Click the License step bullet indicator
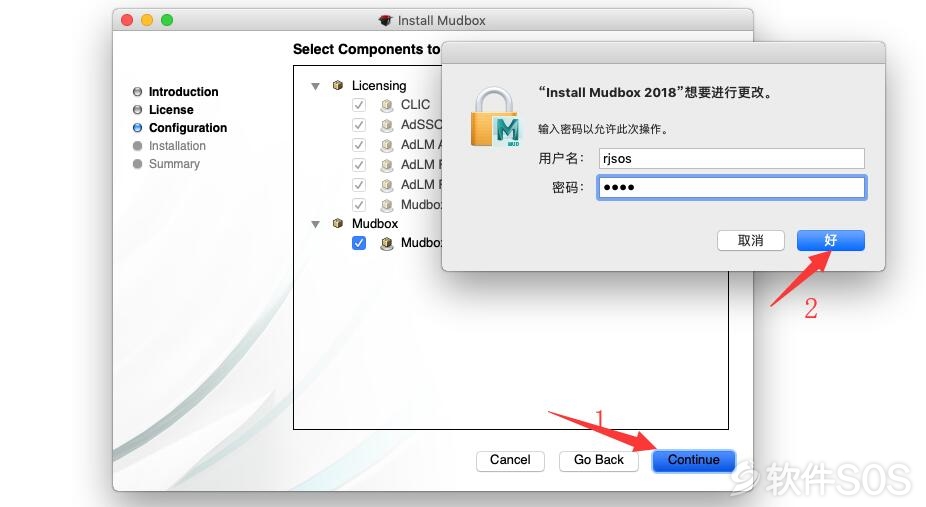Viewport: 926px width, 507px height. 138,110
